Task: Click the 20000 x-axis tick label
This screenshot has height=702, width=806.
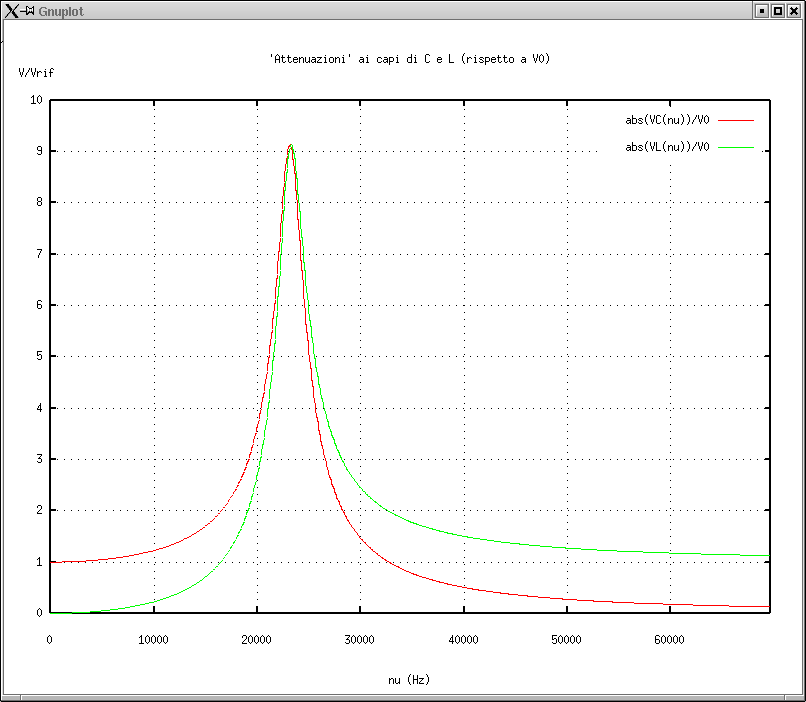Action: 256,639
